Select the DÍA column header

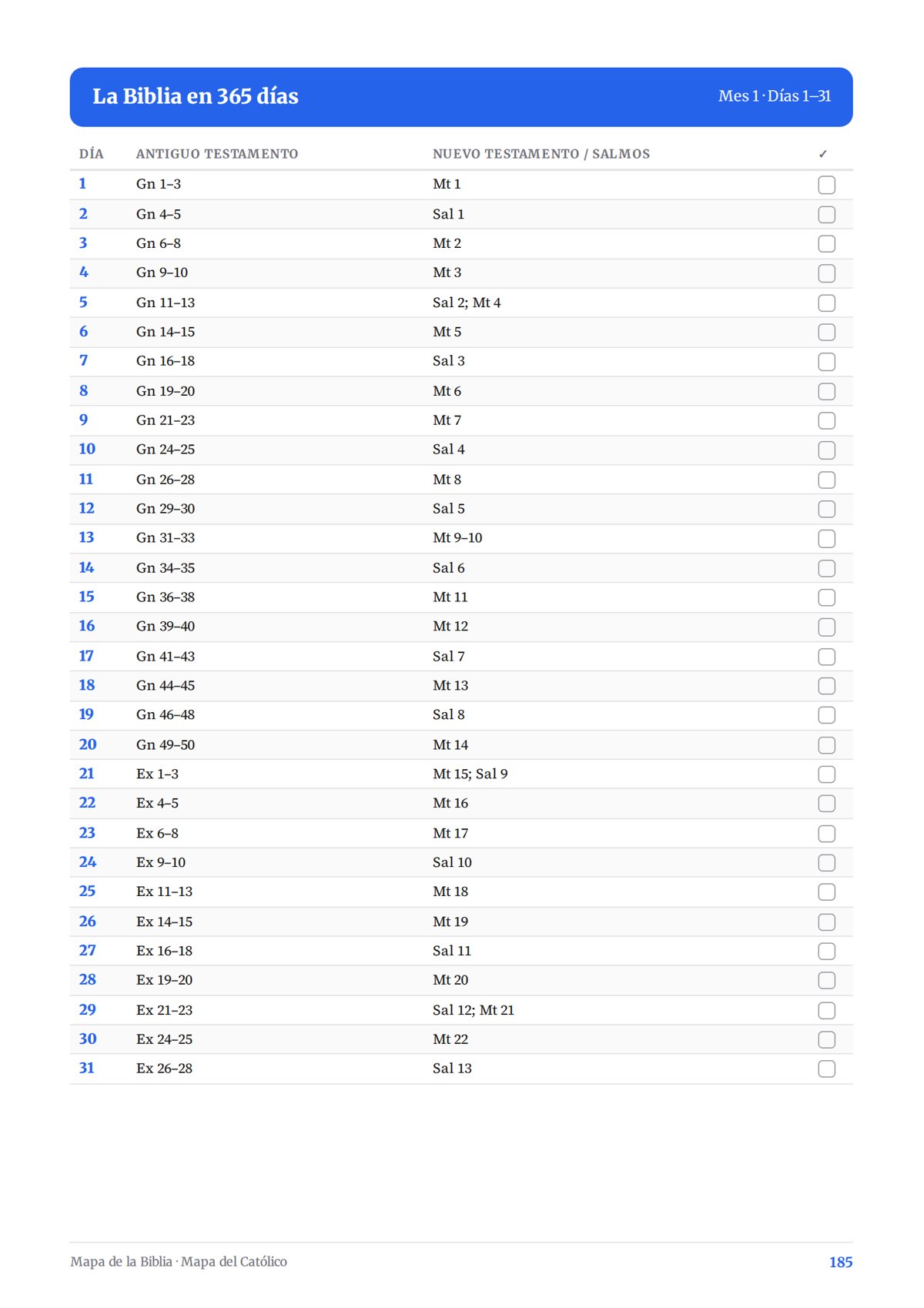(91, 154)
